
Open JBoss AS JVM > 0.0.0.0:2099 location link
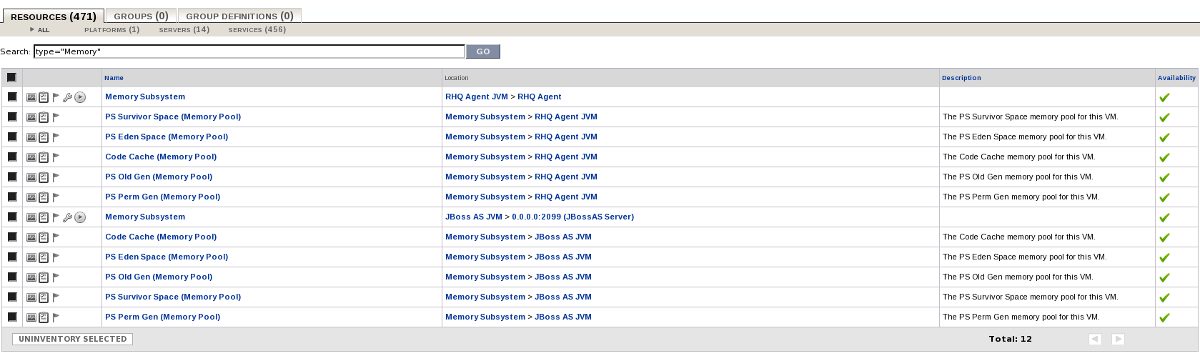540,217
